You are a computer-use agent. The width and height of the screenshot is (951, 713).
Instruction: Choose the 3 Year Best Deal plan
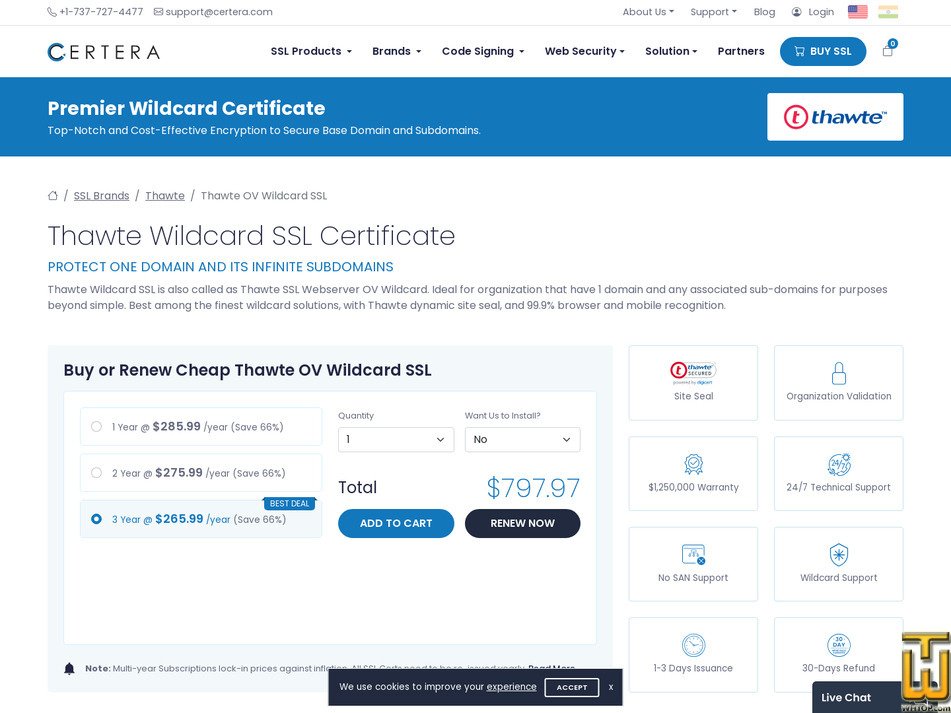96,518
